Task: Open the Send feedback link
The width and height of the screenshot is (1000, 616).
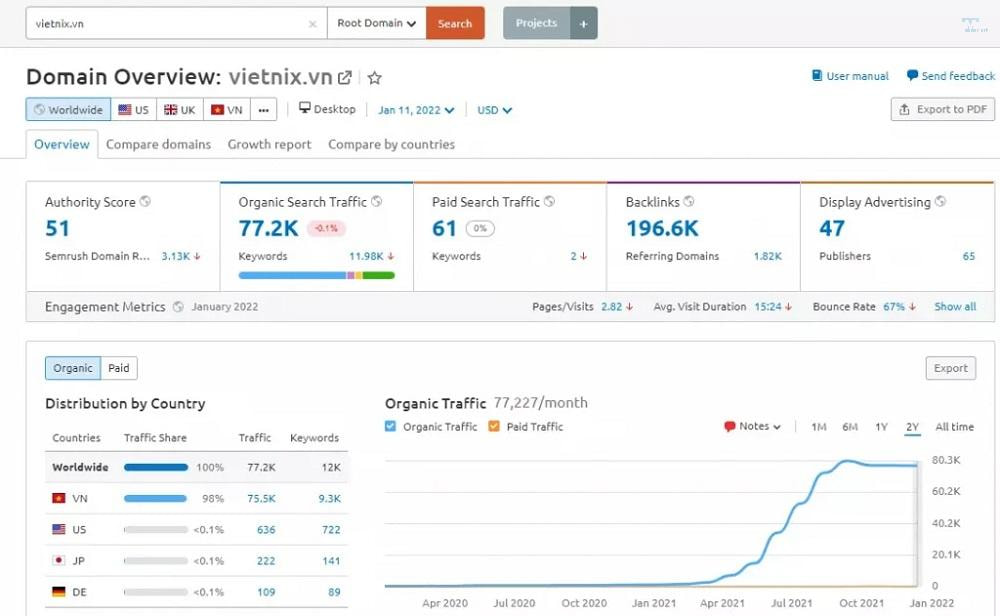Action: (958, 76)
